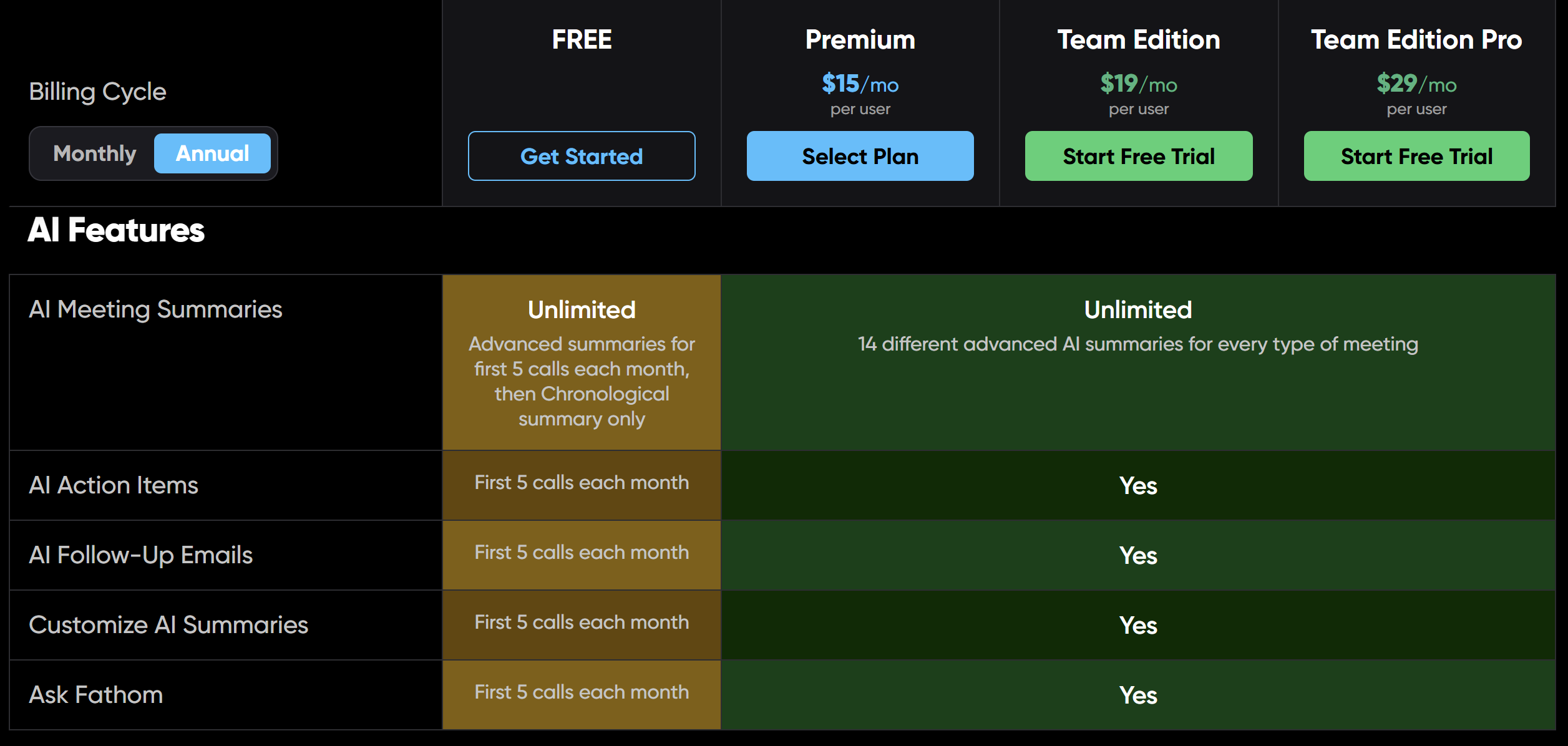Click the Billing Cycle label

[97, 92]
